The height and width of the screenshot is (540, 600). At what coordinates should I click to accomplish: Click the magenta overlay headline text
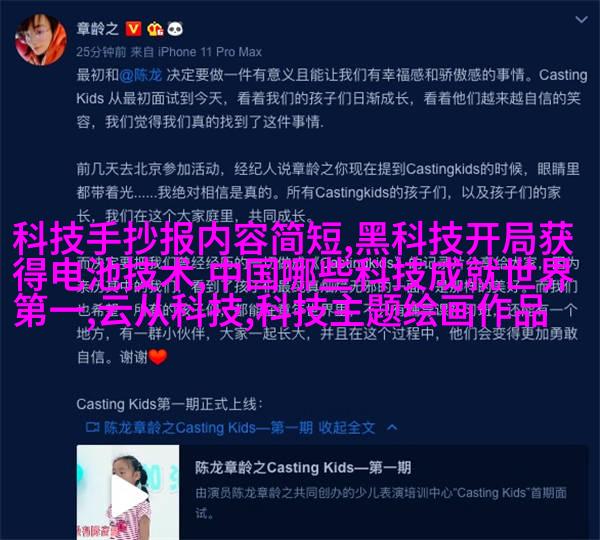tap(293, 274)
